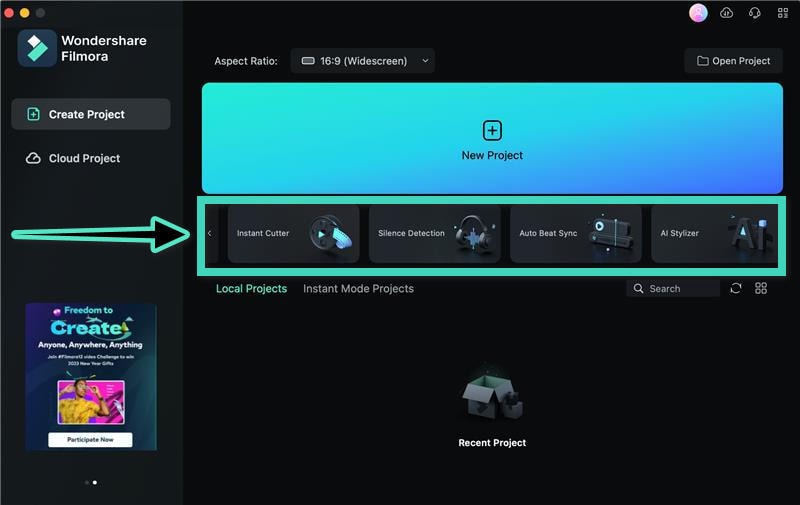Start a New Project
Screen dimensions: 800x505
coord(492,138)
